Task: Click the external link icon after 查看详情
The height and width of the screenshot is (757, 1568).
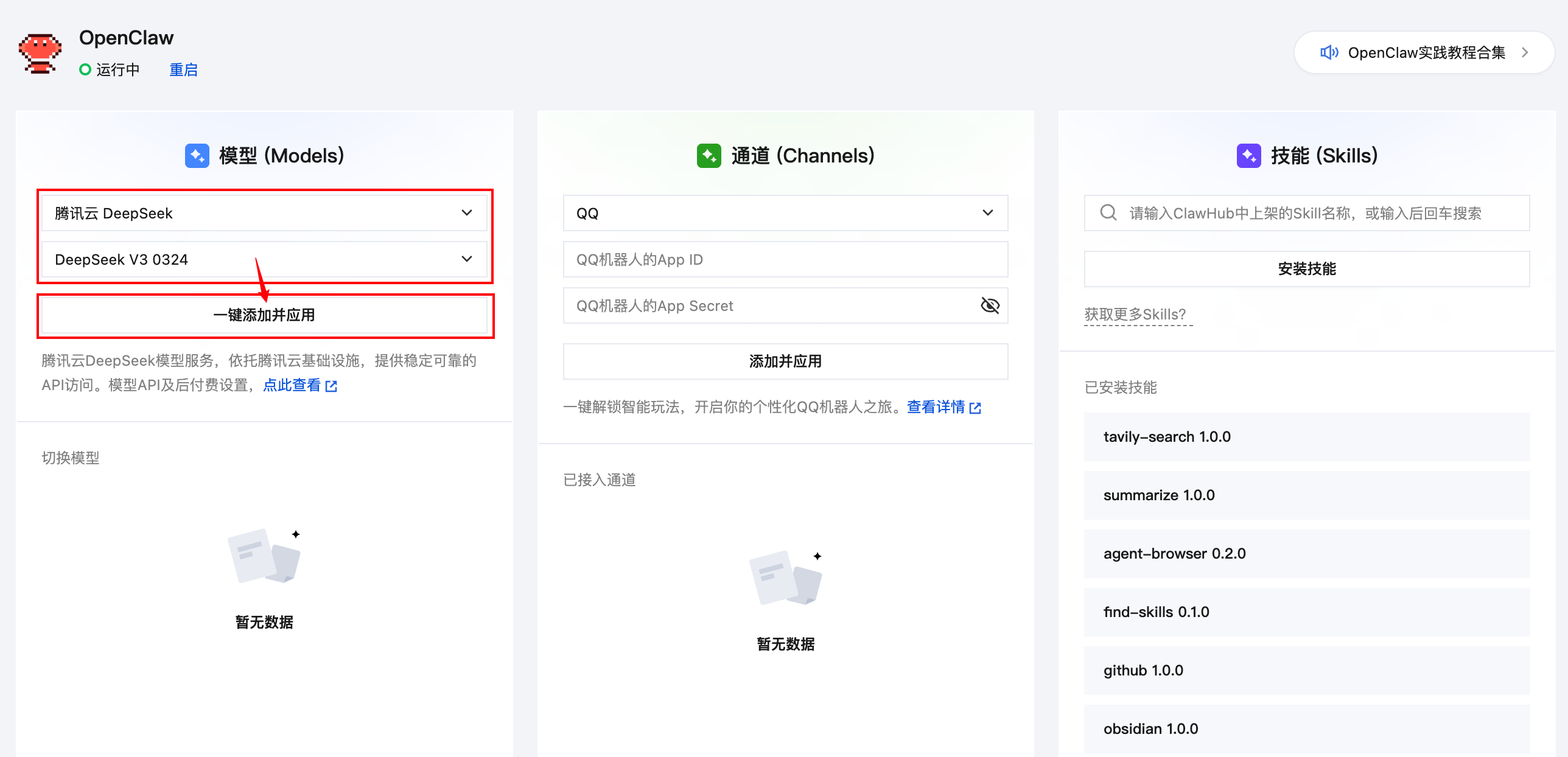Action: pyautogui.click(x=976, y=408)
